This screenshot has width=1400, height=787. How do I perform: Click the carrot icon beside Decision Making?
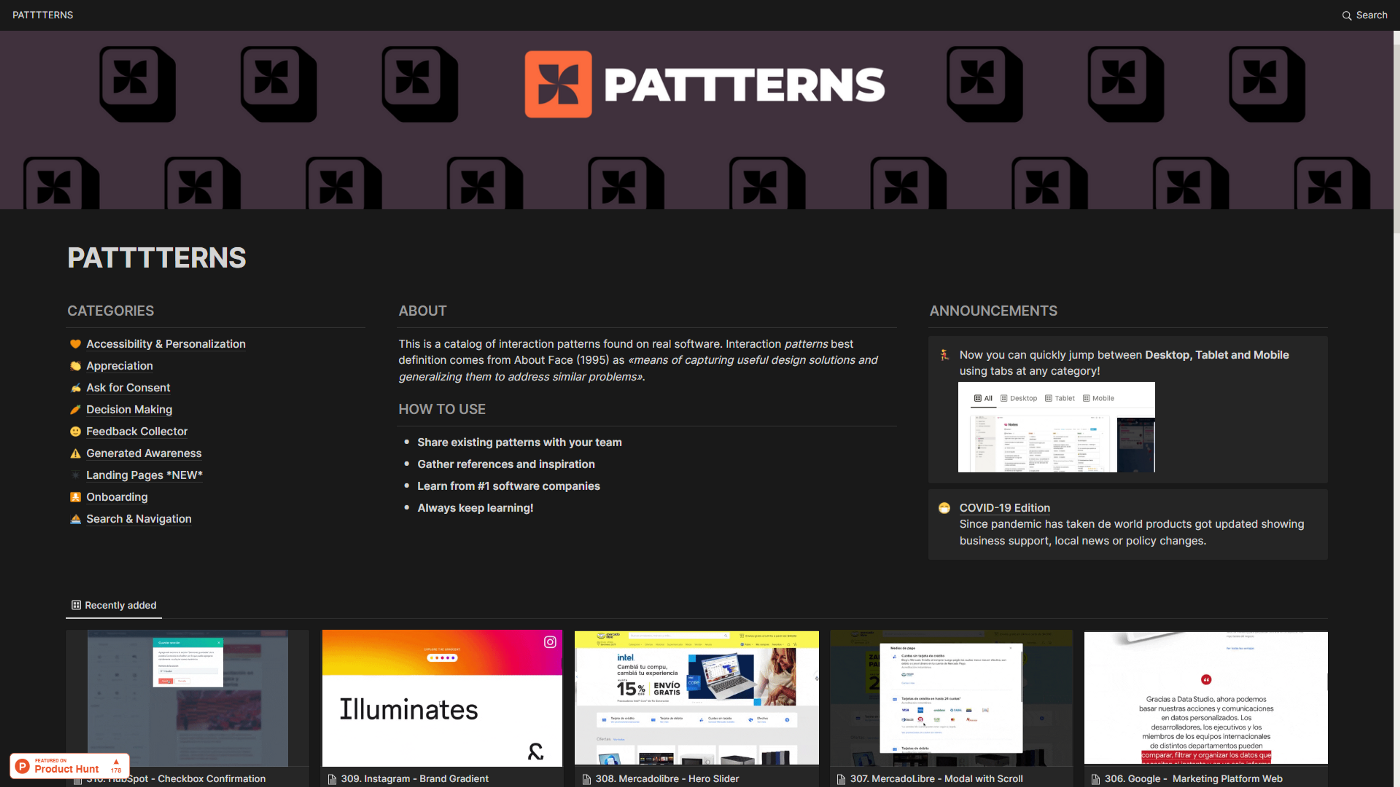[75, 410]
